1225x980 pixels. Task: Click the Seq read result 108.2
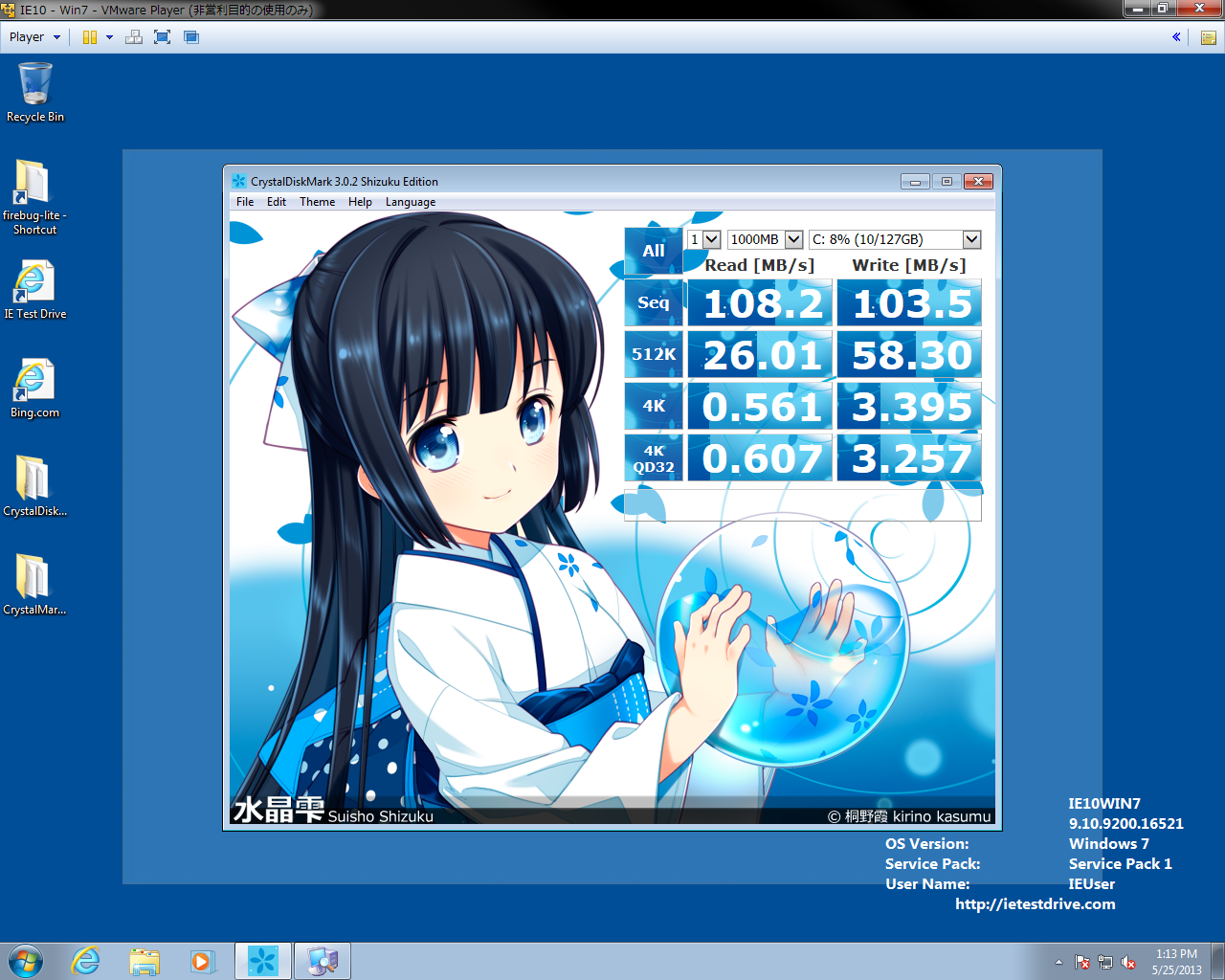tap(761, 302)
